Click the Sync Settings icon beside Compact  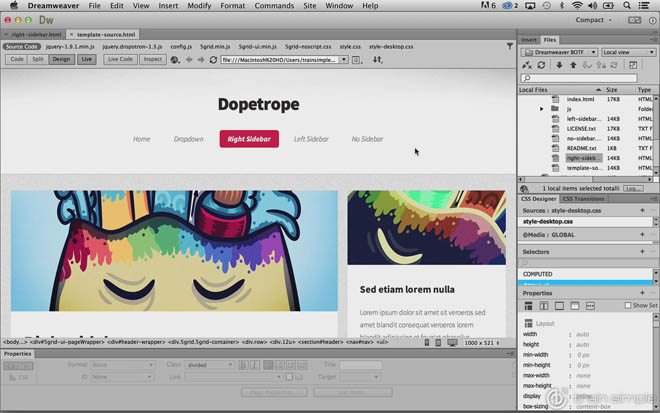point(634,20)
